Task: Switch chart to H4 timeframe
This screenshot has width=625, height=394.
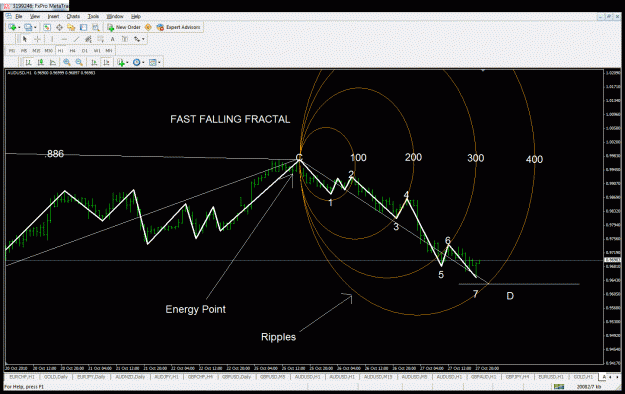Action: [x=73, y=51]
